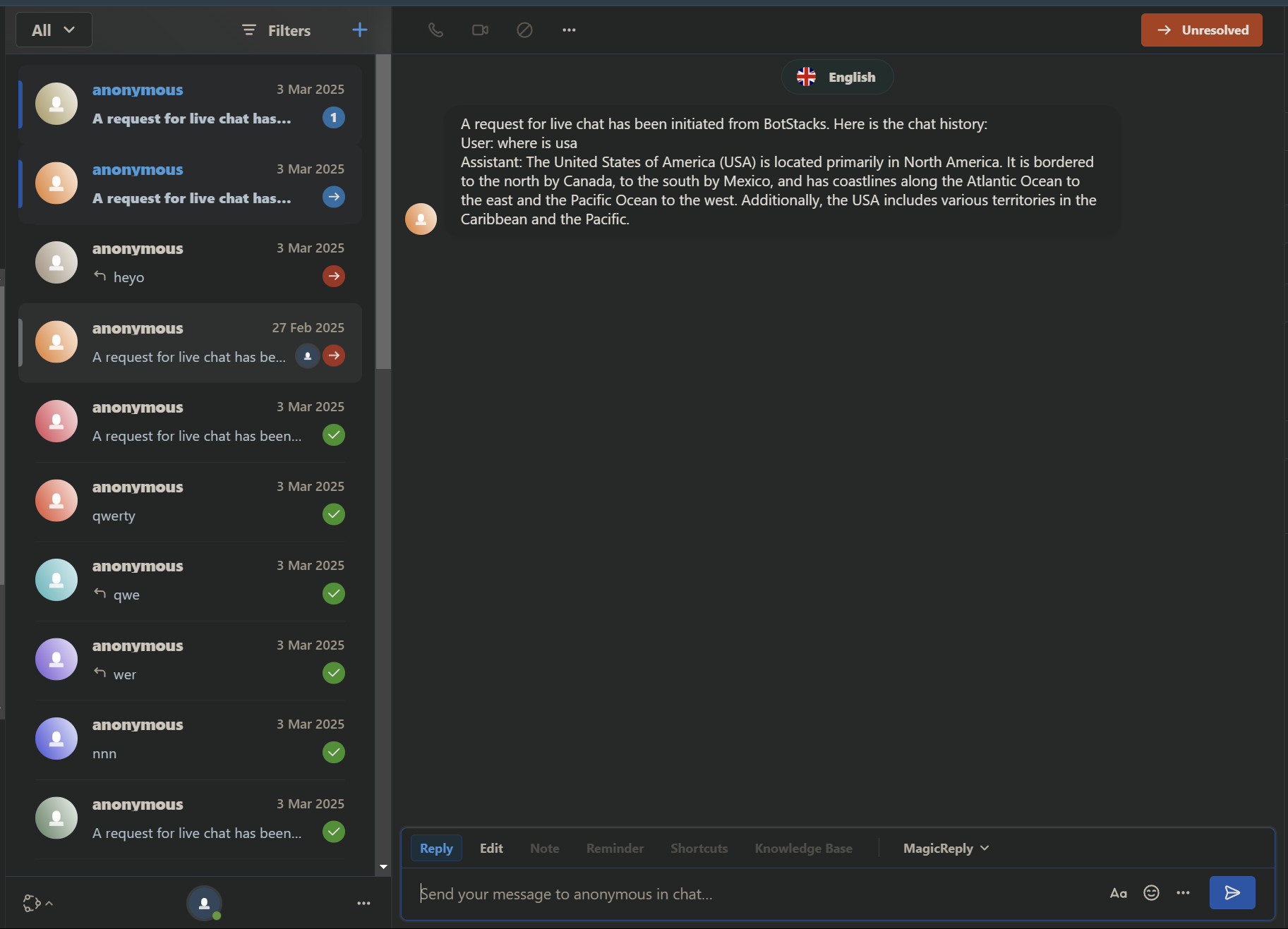Click the block user icon in header
The image size is (1288, 929).
[524, 30]
